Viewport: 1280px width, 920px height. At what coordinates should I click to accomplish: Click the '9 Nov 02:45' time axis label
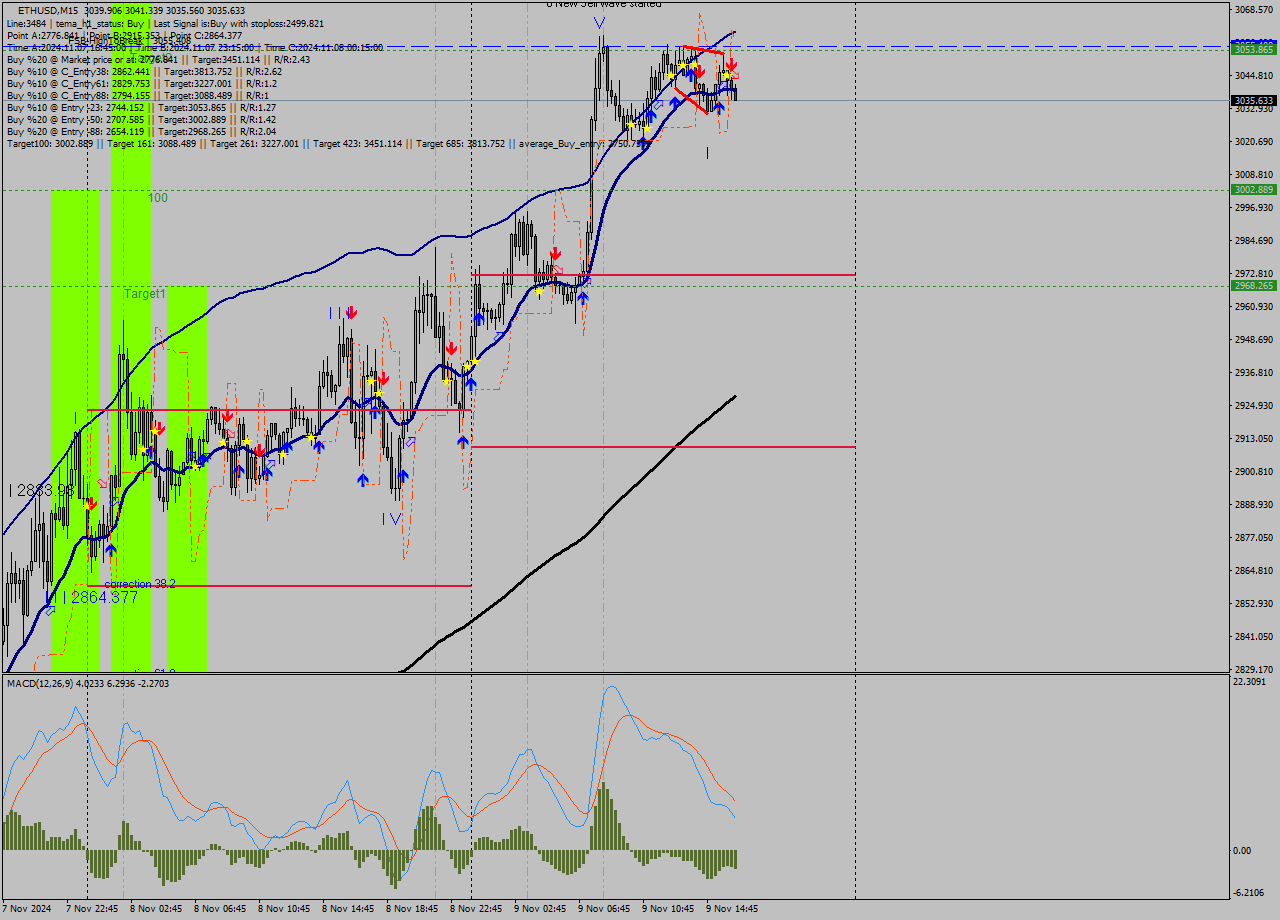pos(540,909)
